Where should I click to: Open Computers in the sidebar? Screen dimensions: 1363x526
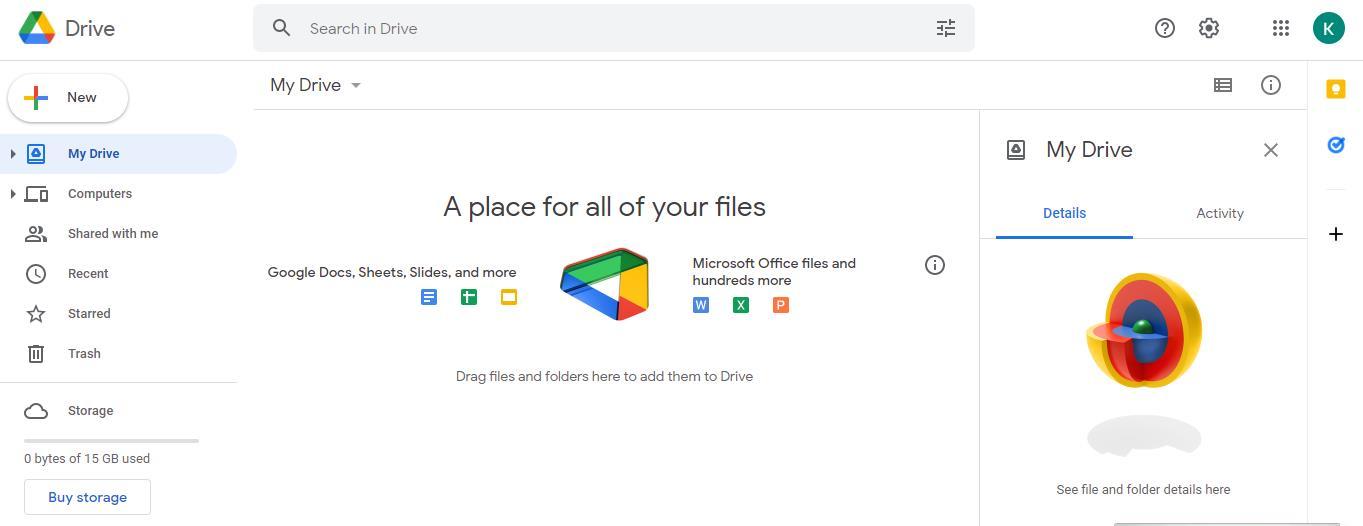coord(118,194)
